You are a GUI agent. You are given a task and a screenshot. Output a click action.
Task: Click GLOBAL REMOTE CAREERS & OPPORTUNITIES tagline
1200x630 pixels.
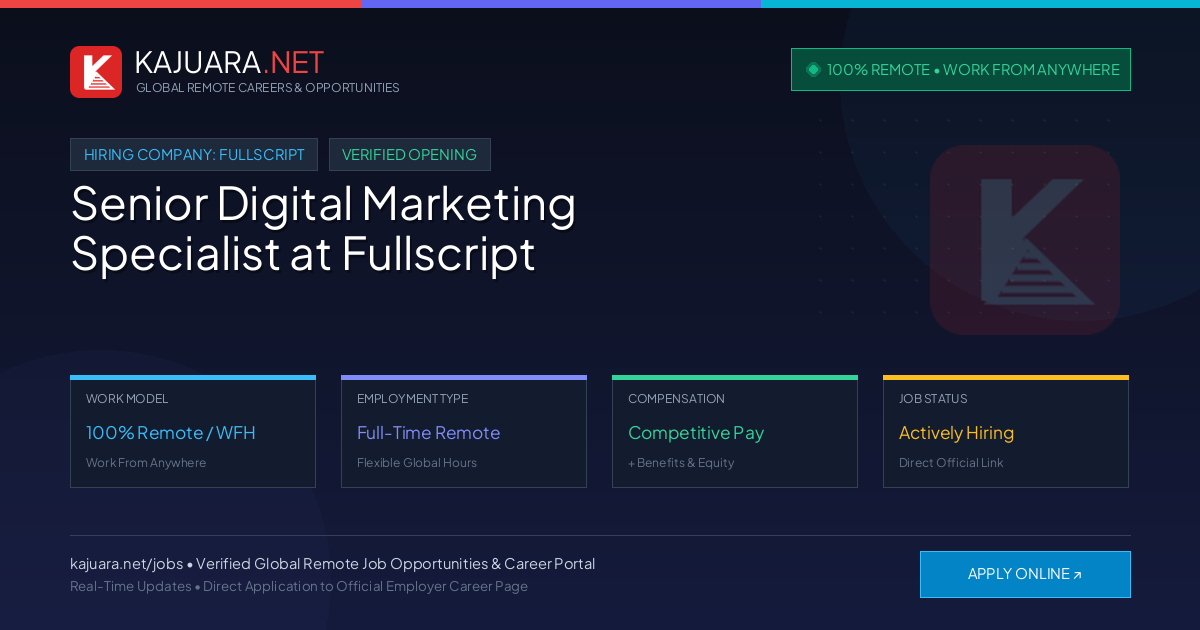(x=268, y=88)
